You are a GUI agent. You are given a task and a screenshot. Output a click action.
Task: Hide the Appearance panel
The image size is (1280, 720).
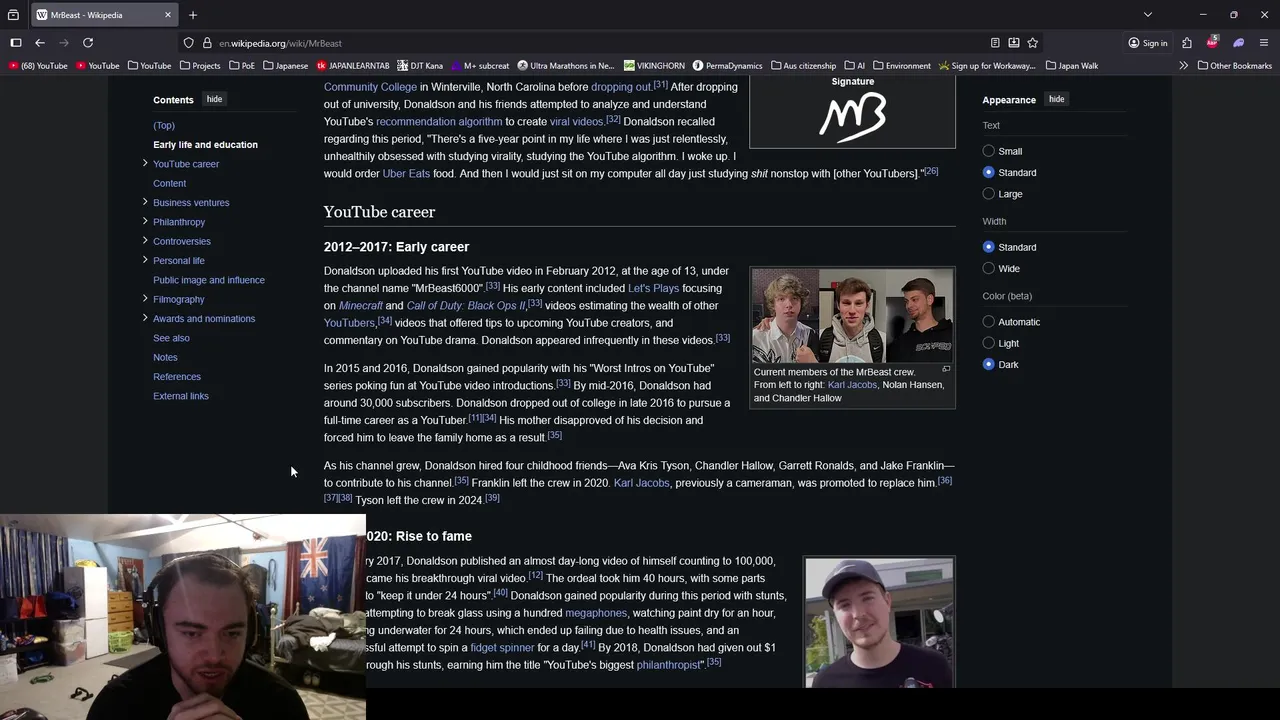click(x=1056, y=99)
